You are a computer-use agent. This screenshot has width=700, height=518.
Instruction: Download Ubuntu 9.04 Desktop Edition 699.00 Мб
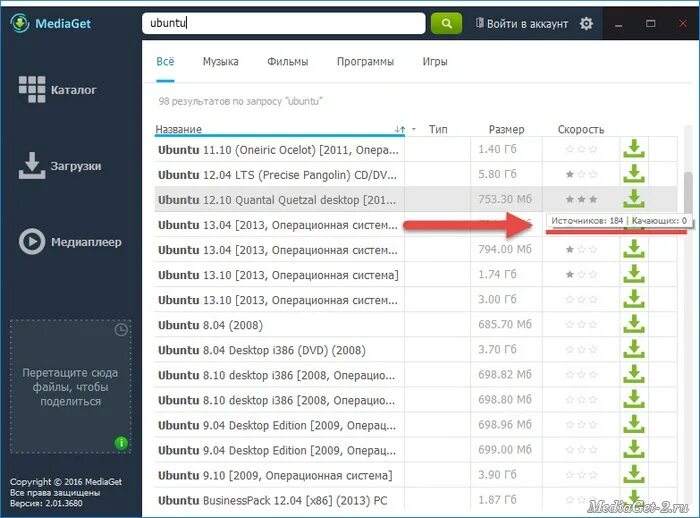pos(634,449)
